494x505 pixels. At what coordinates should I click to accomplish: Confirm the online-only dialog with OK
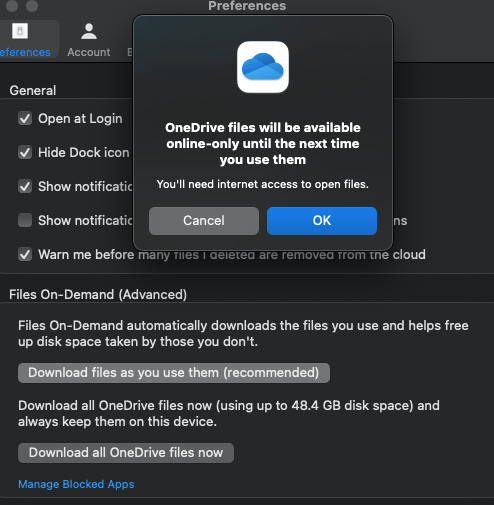click(x=322, y=221)
